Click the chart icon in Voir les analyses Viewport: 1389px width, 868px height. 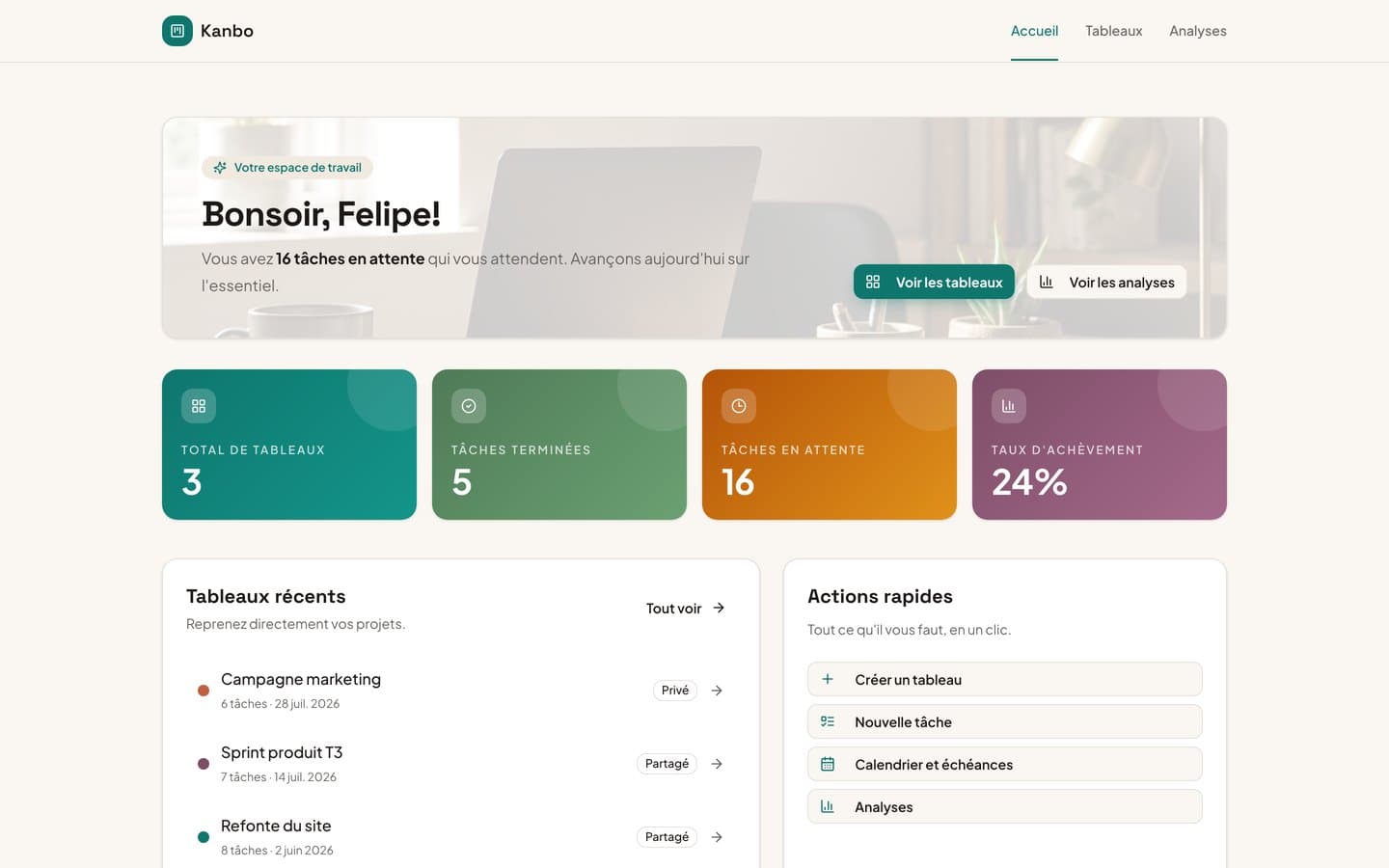1046,282
